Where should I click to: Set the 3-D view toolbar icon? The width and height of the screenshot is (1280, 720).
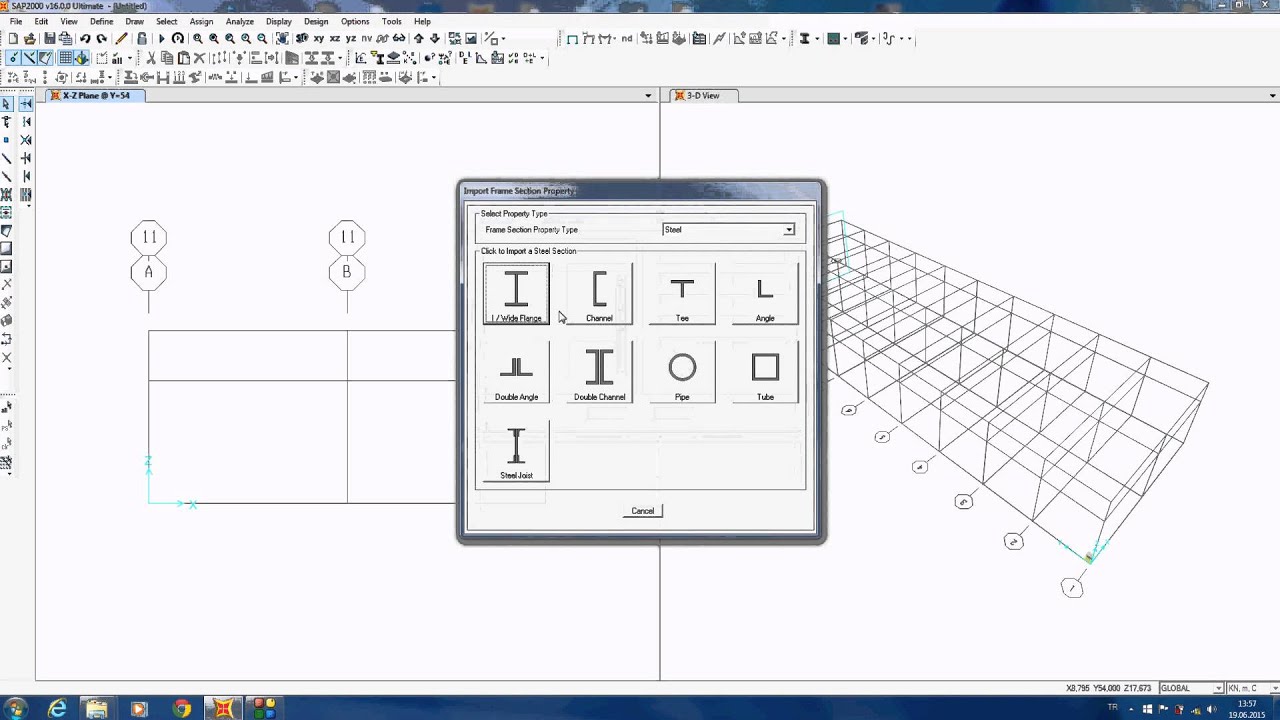[x=302, y=39]
